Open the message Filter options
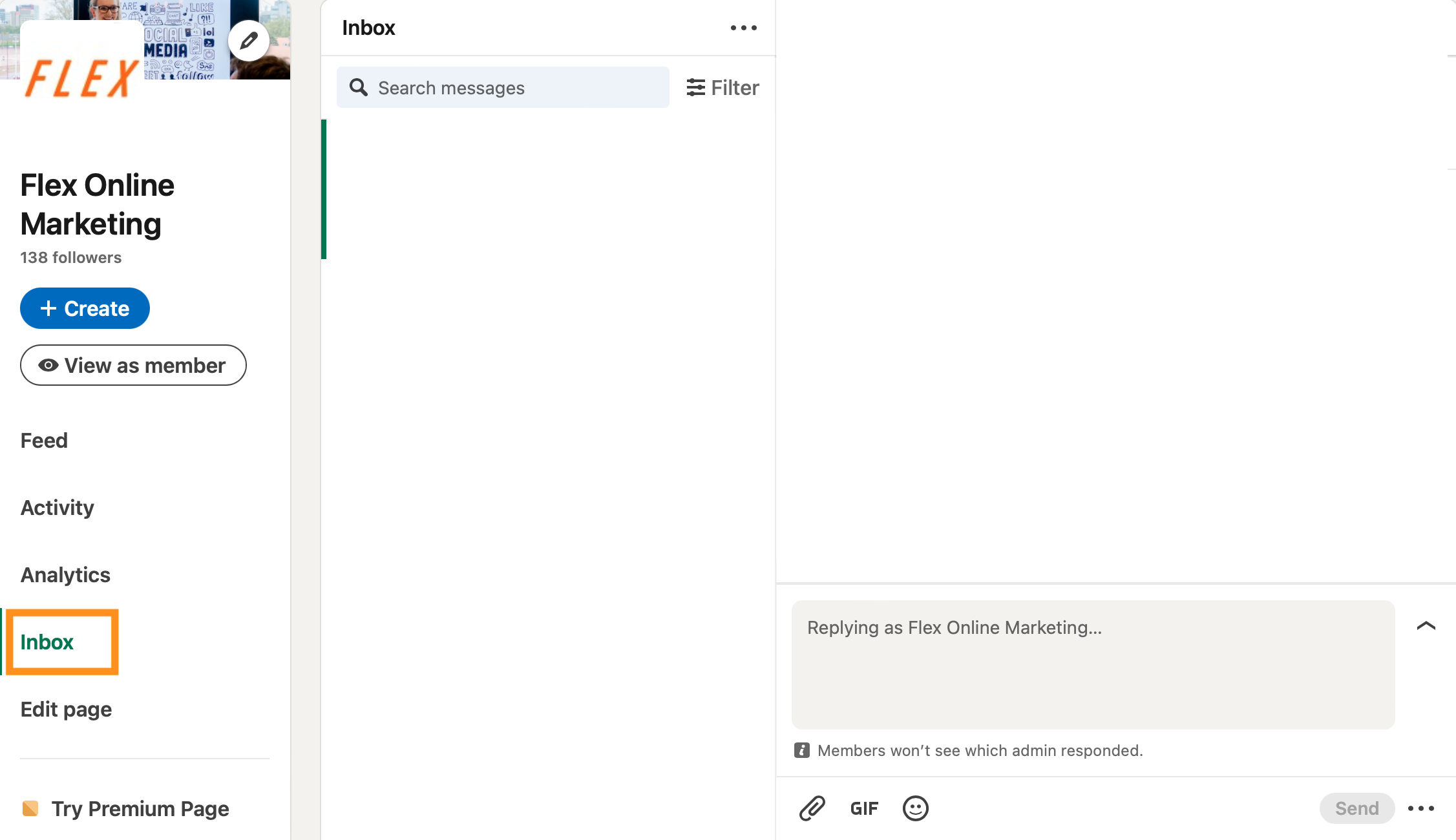Screen dimensions: 1456x840 (x=723, y=87)
